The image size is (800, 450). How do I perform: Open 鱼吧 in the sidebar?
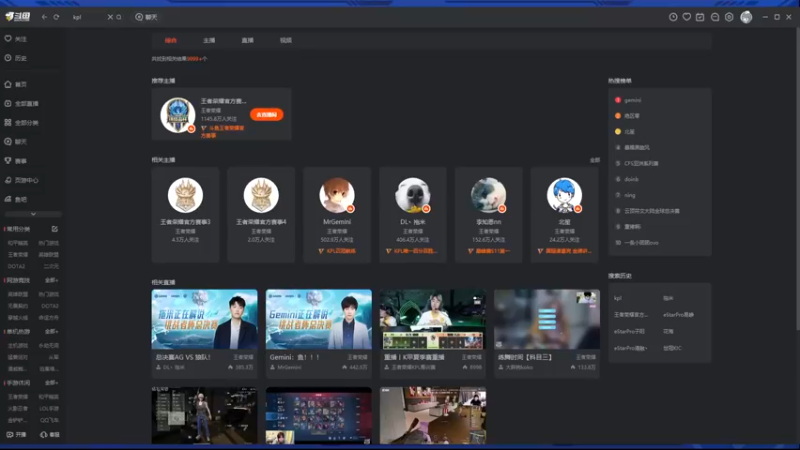click(16, 199)
